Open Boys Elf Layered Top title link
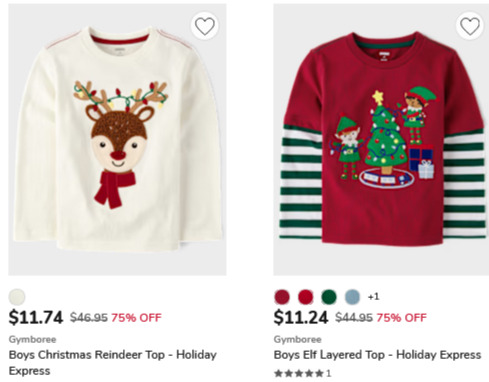 point(377,355)
